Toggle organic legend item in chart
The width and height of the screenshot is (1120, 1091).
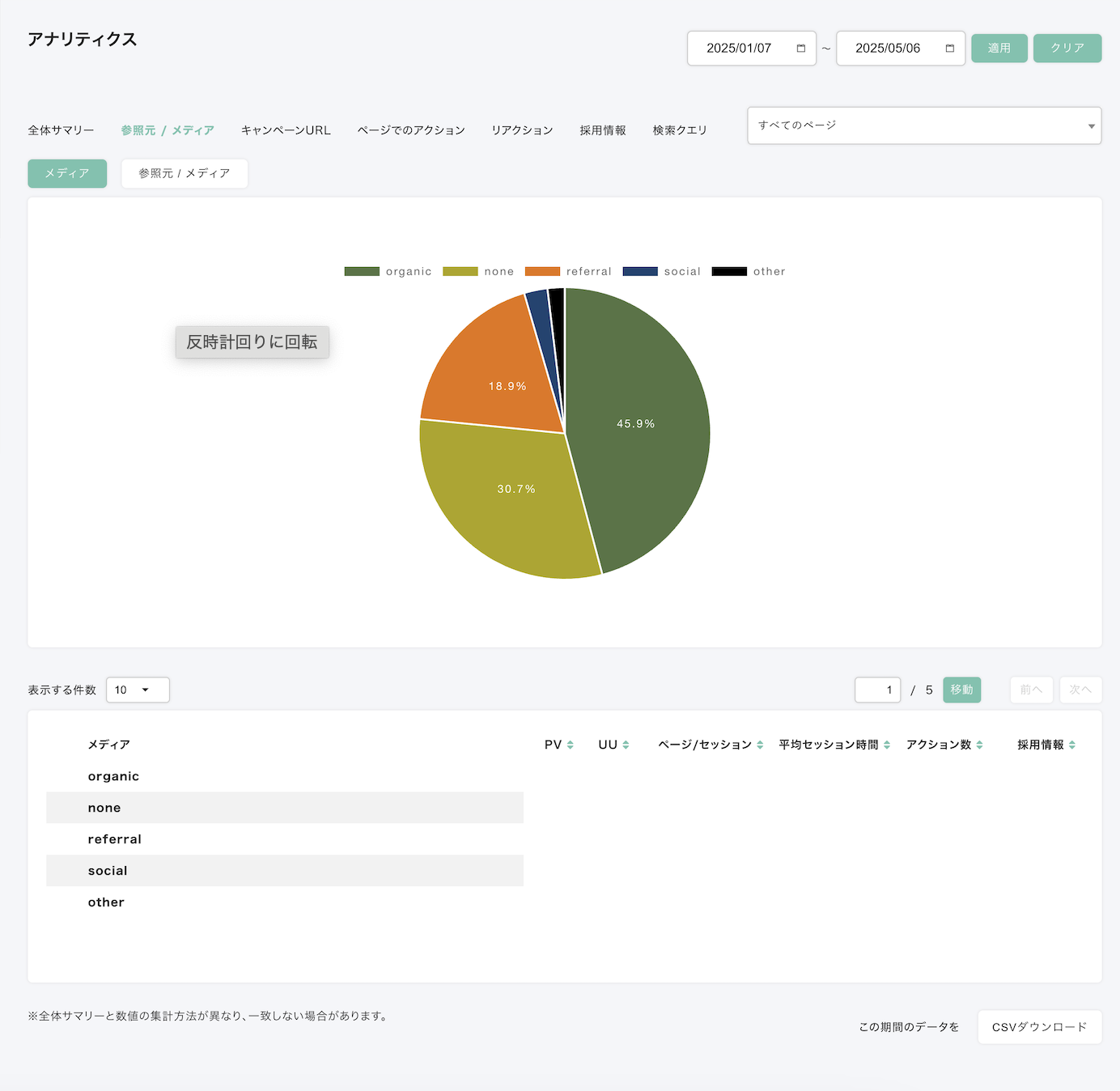(388, 272)
